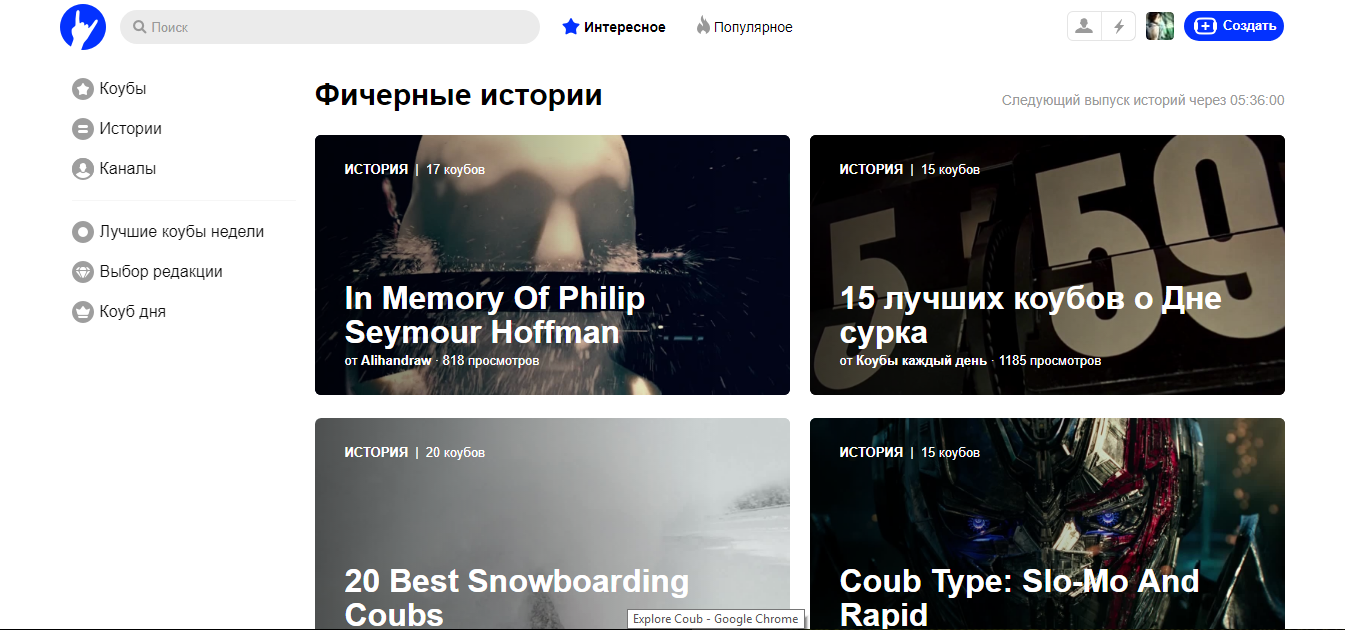
Task: Open Лучшие коубы недели in sidebar
Action: [x=181, y=232]
